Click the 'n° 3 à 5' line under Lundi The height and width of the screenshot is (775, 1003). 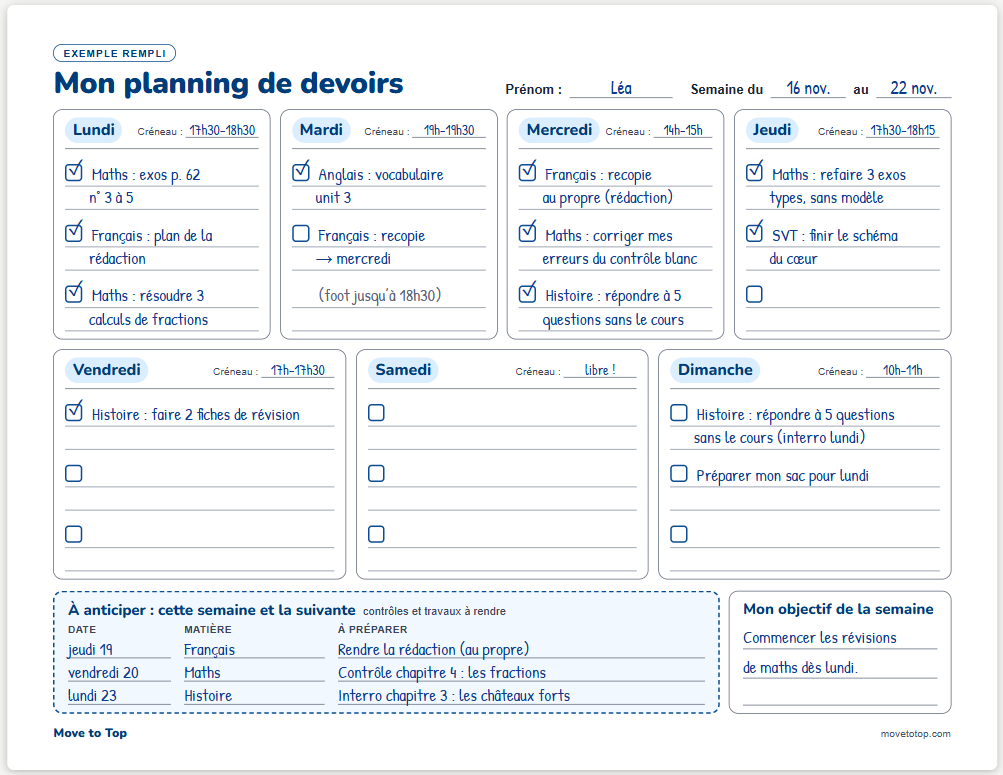111,198
